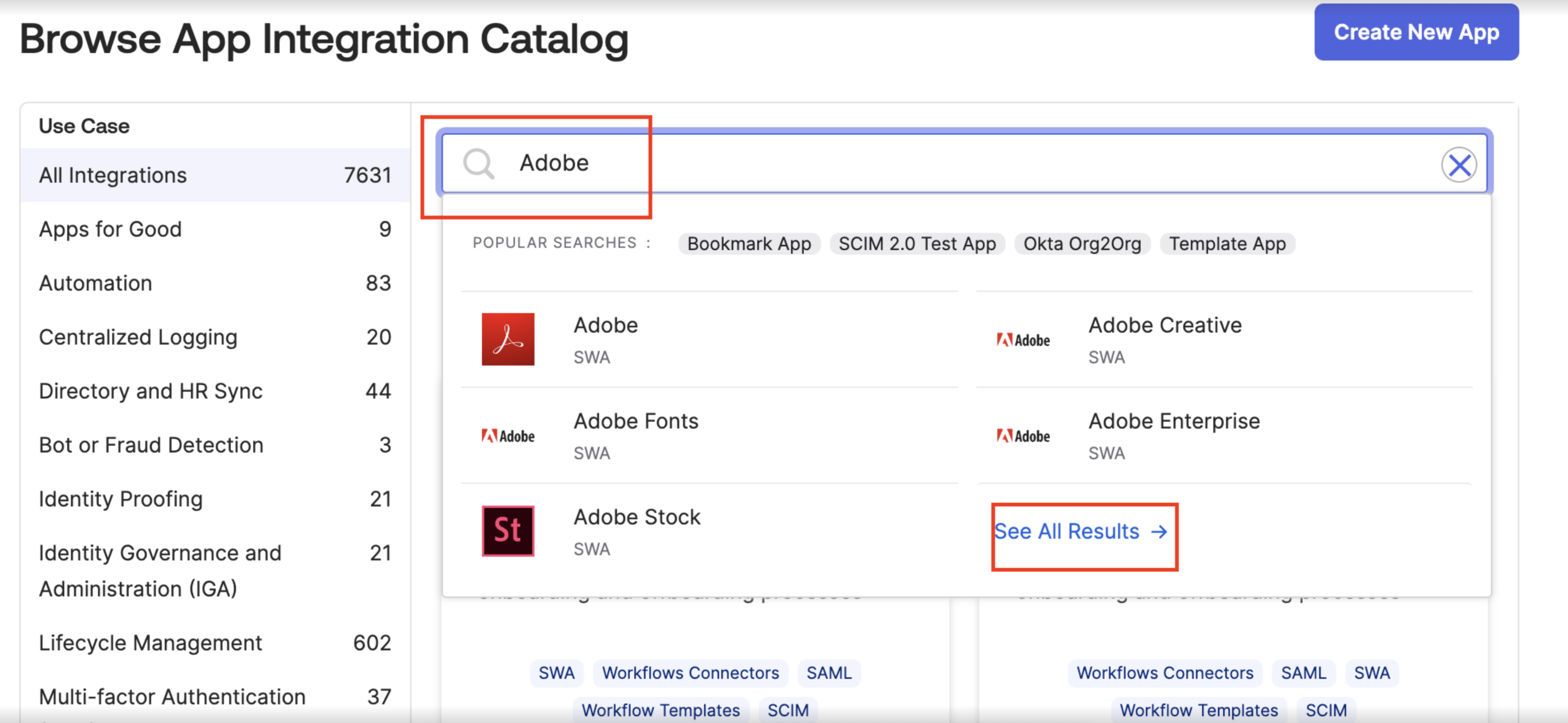Screen dimensions: 1568x723
Task: Click the Adobe Stock St icon
Action: 508,531
